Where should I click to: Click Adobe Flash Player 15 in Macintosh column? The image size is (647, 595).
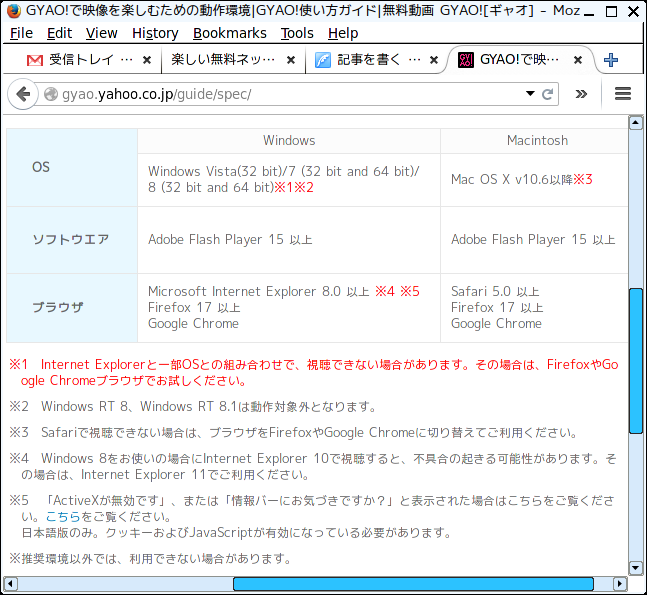click(533, 240)
